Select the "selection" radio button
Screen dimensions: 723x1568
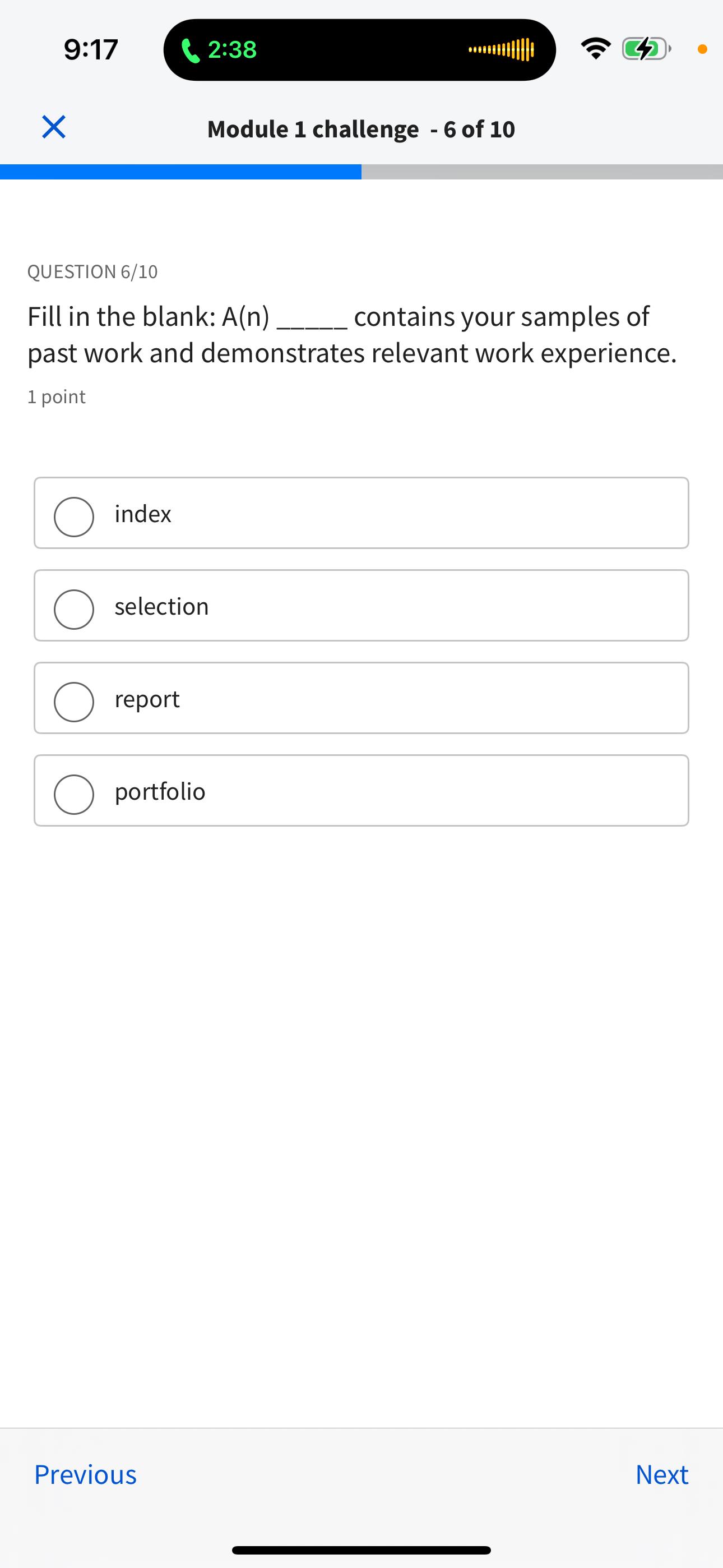tap(74, 609)
